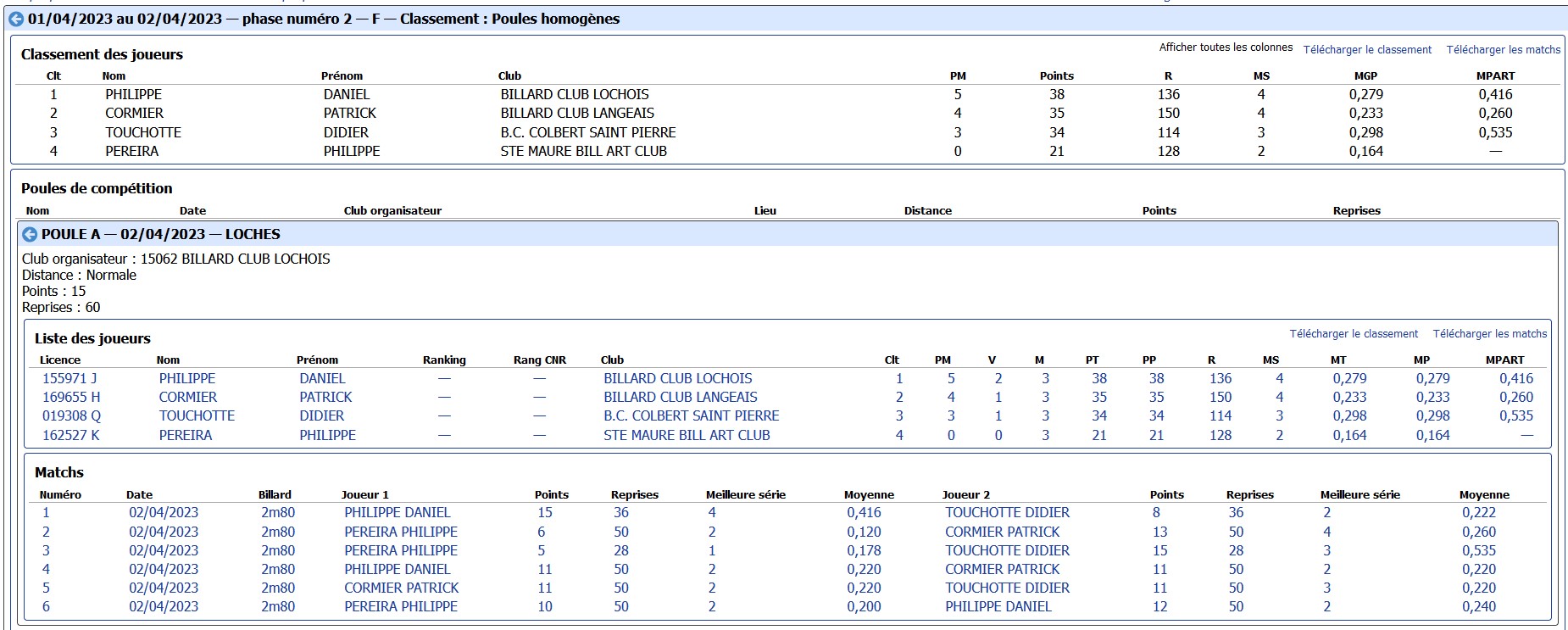Screen dimensions: 1568x630
Task: Open match number 3 in Matchs table
Action: [x=46, y=550]
